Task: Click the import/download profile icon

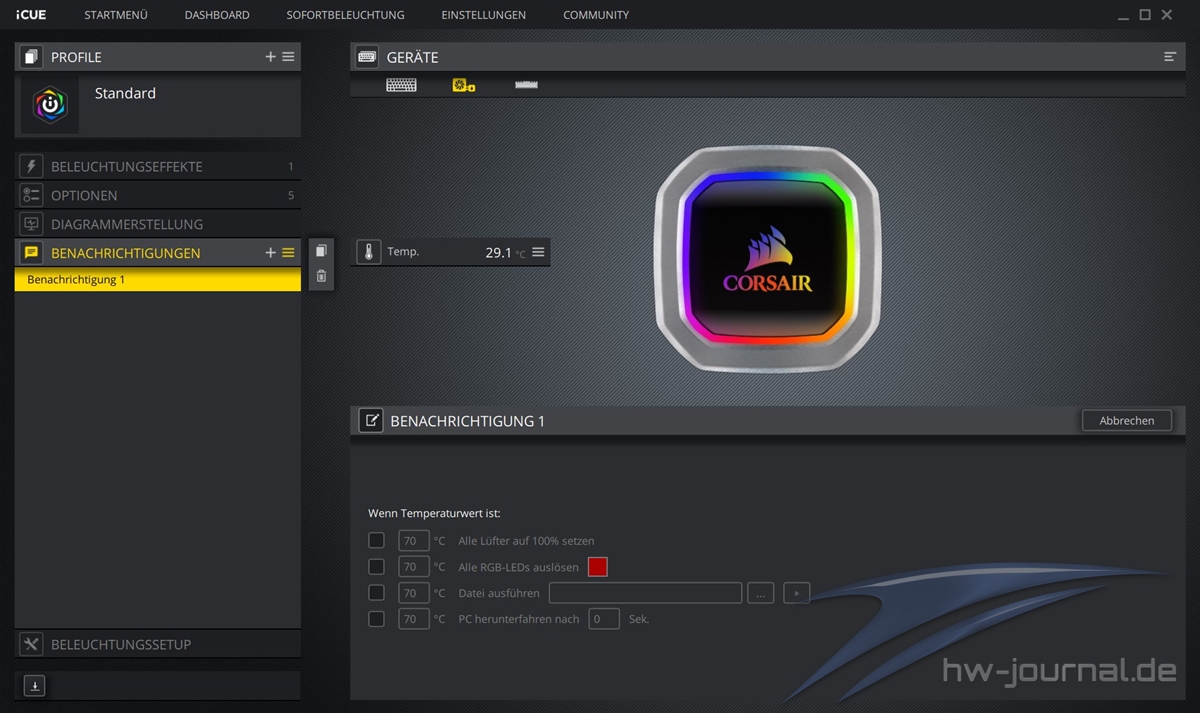Action: pos(34,686)
